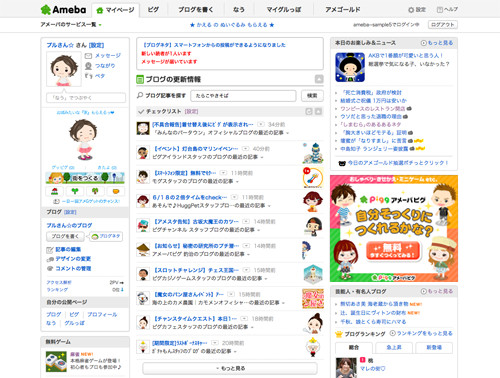
Task: Expand モグスタッフのブログ recent articles arrow
Action: pyautogui.click(x=237, y=182)
